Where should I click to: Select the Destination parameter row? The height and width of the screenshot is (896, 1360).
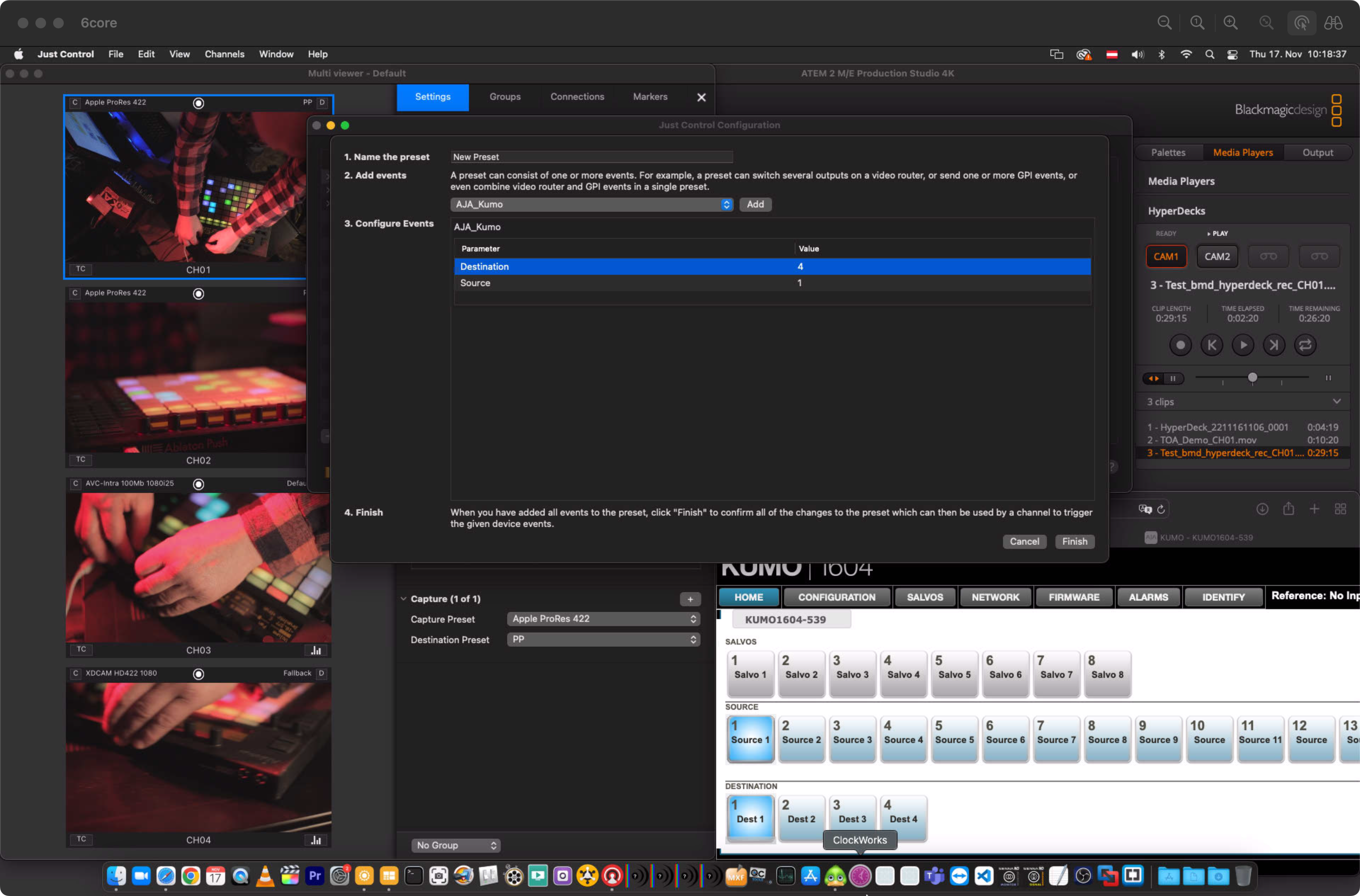pyautogui.click(x=772, y=266)
